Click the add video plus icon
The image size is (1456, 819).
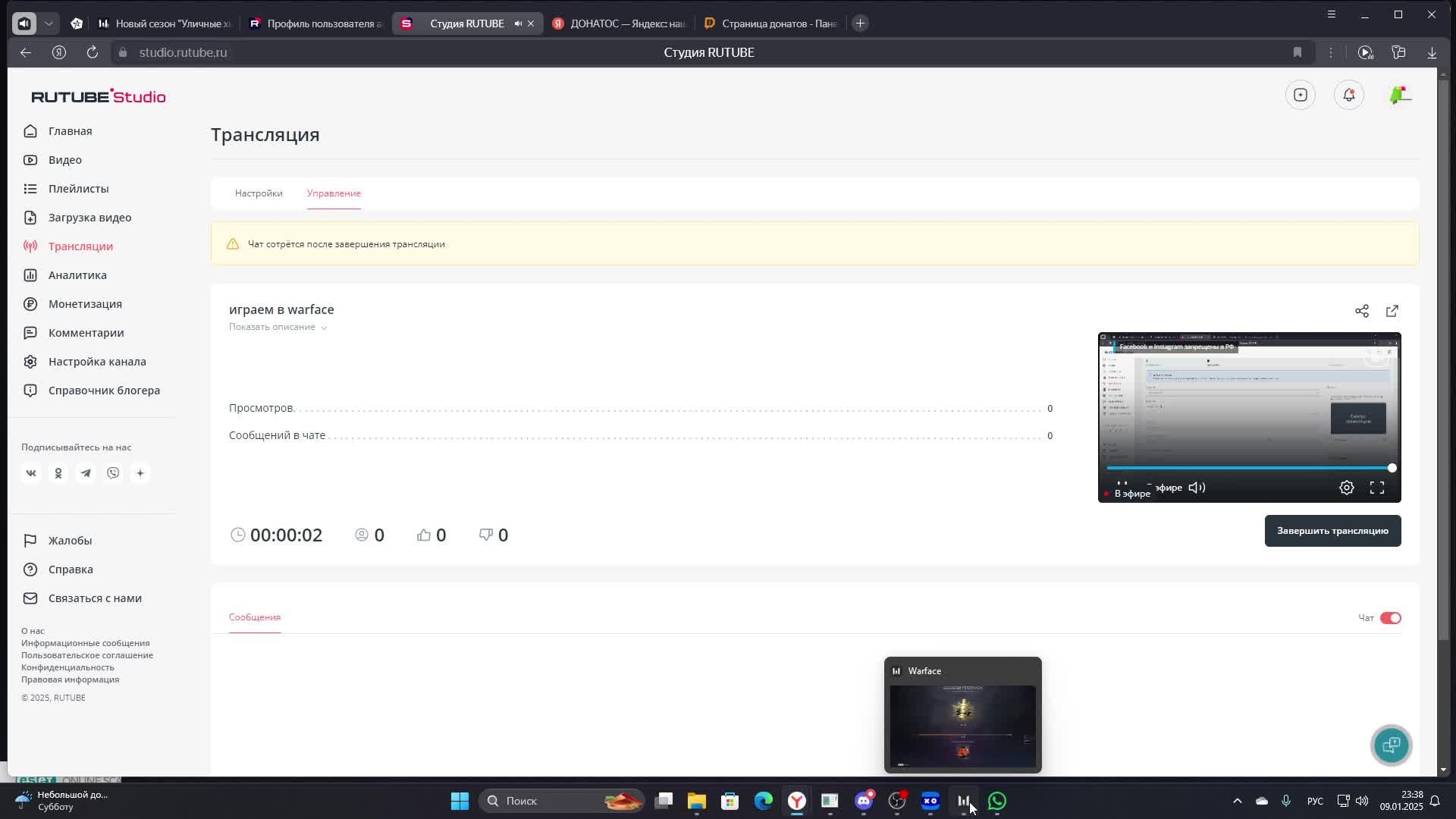1300,95
